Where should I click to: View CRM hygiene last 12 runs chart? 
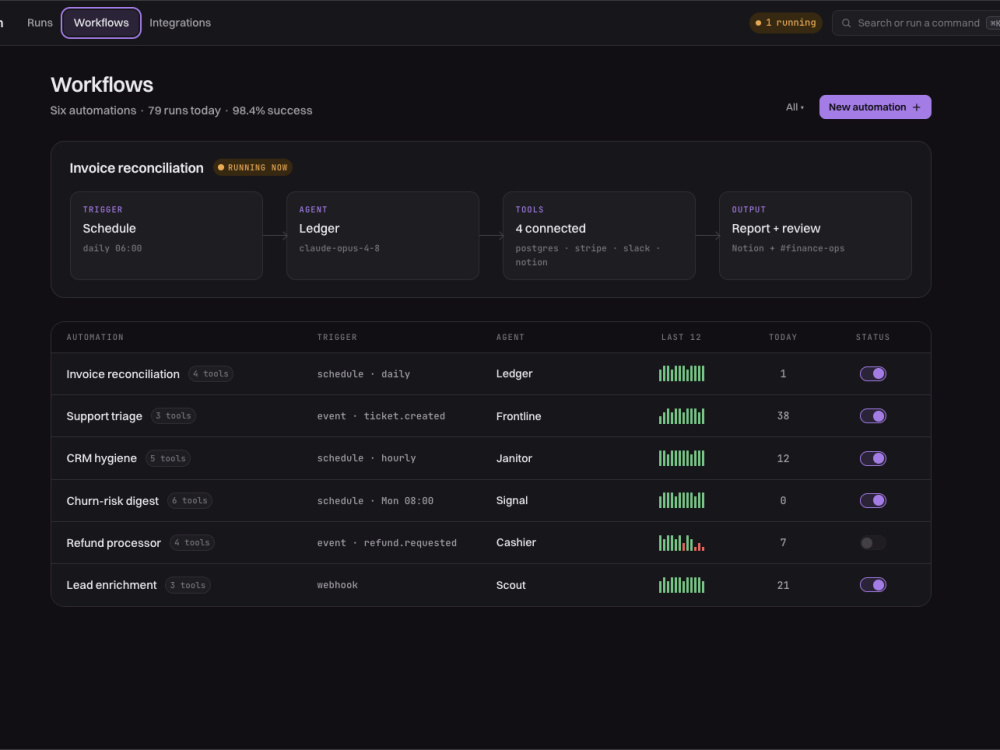[x=682, y=458]
